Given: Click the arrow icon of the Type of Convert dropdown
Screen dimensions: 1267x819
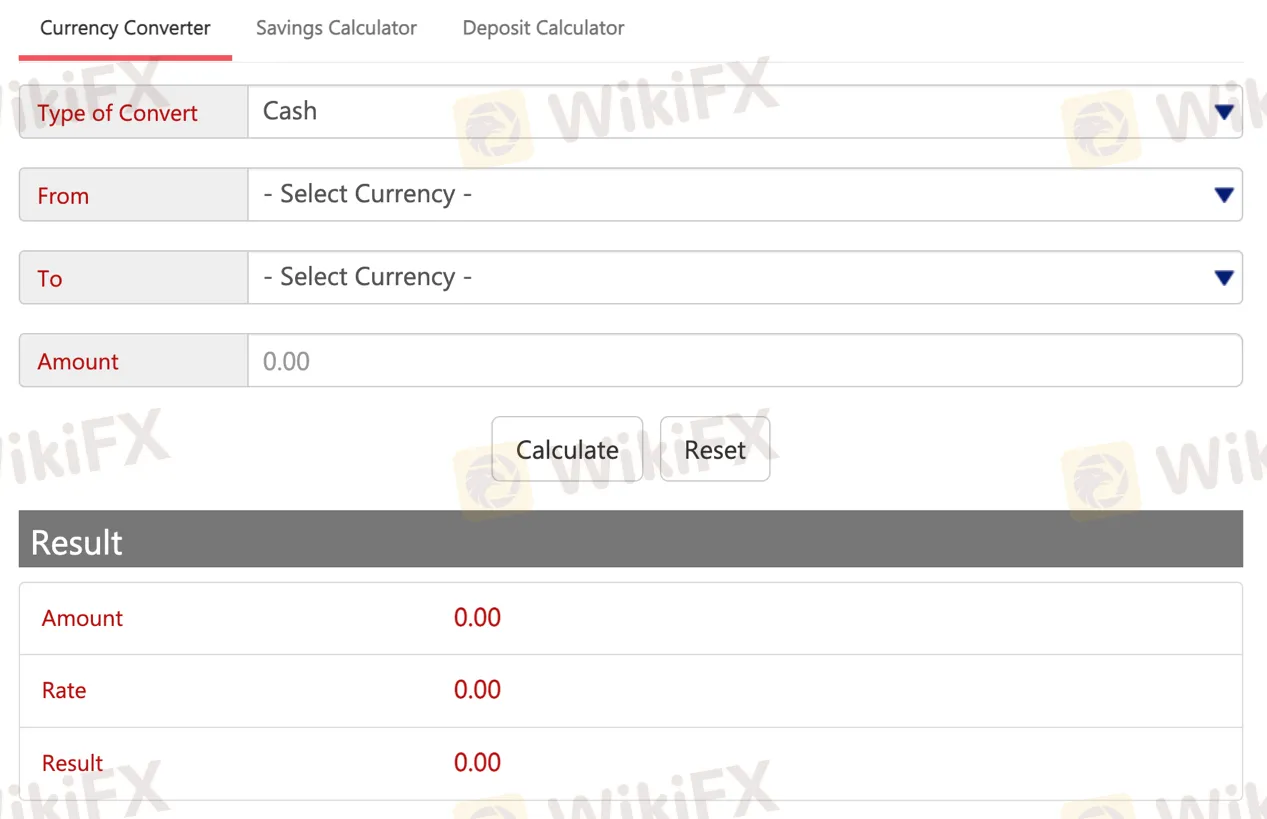Looking at the screenshot, I should pyautogui.click(x=1223, y=113).
